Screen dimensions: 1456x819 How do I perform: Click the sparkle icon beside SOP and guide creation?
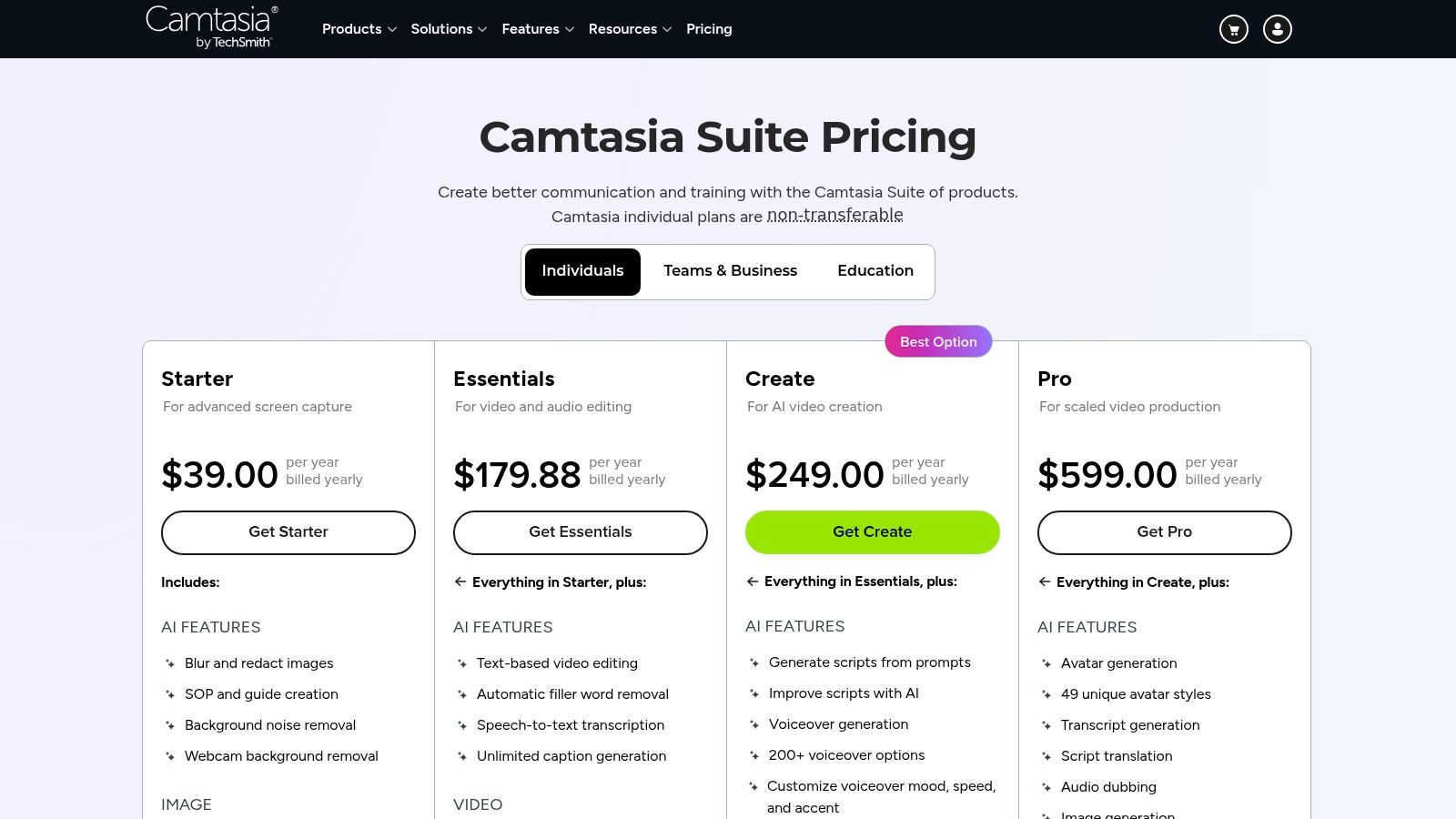coord(170,694)
